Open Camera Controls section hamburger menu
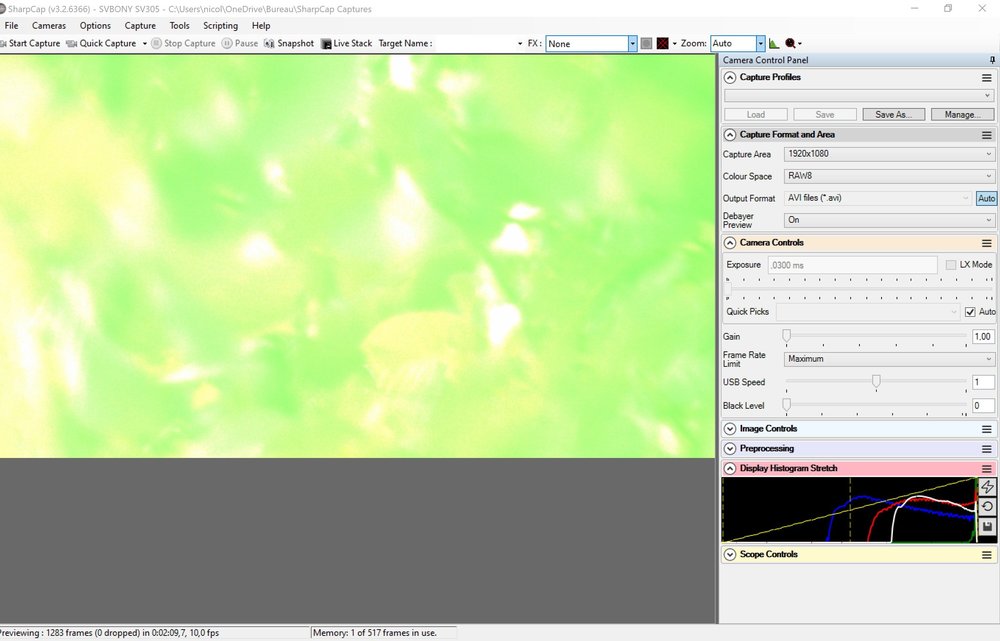Image resolution: width=1000 pixels, height=641 pixels. (x=987, y=243)
